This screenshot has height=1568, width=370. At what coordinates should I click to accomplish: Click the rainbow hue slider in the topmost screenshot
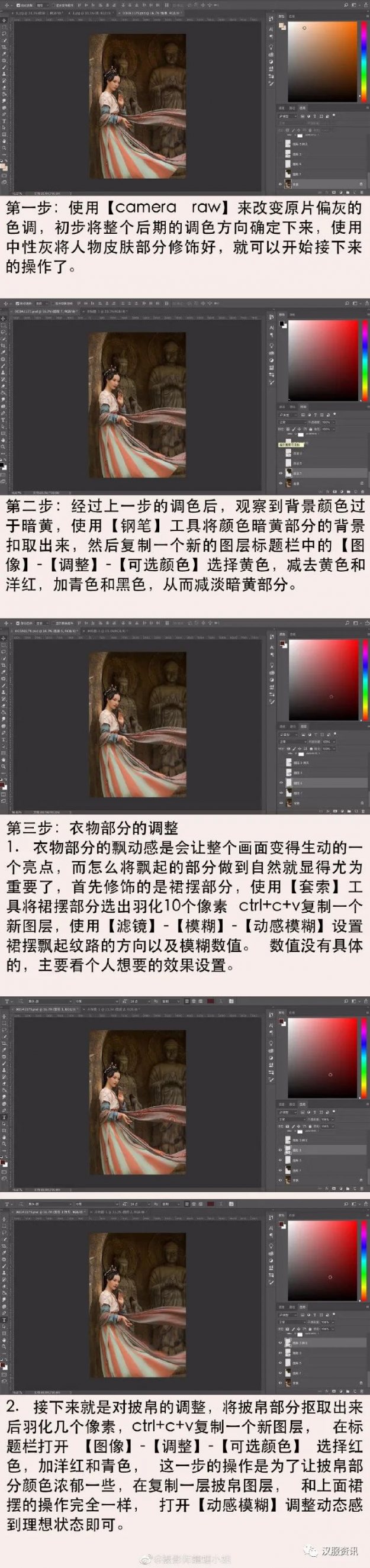[365, 61]
